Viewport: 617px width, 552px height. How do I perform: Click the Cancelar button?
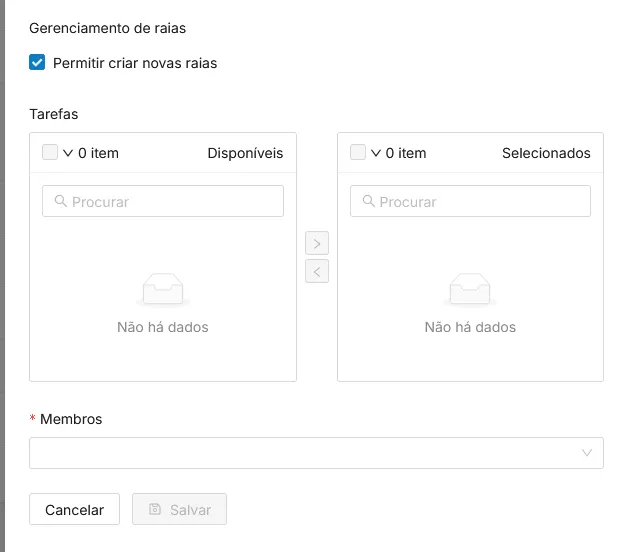point(74,509)
